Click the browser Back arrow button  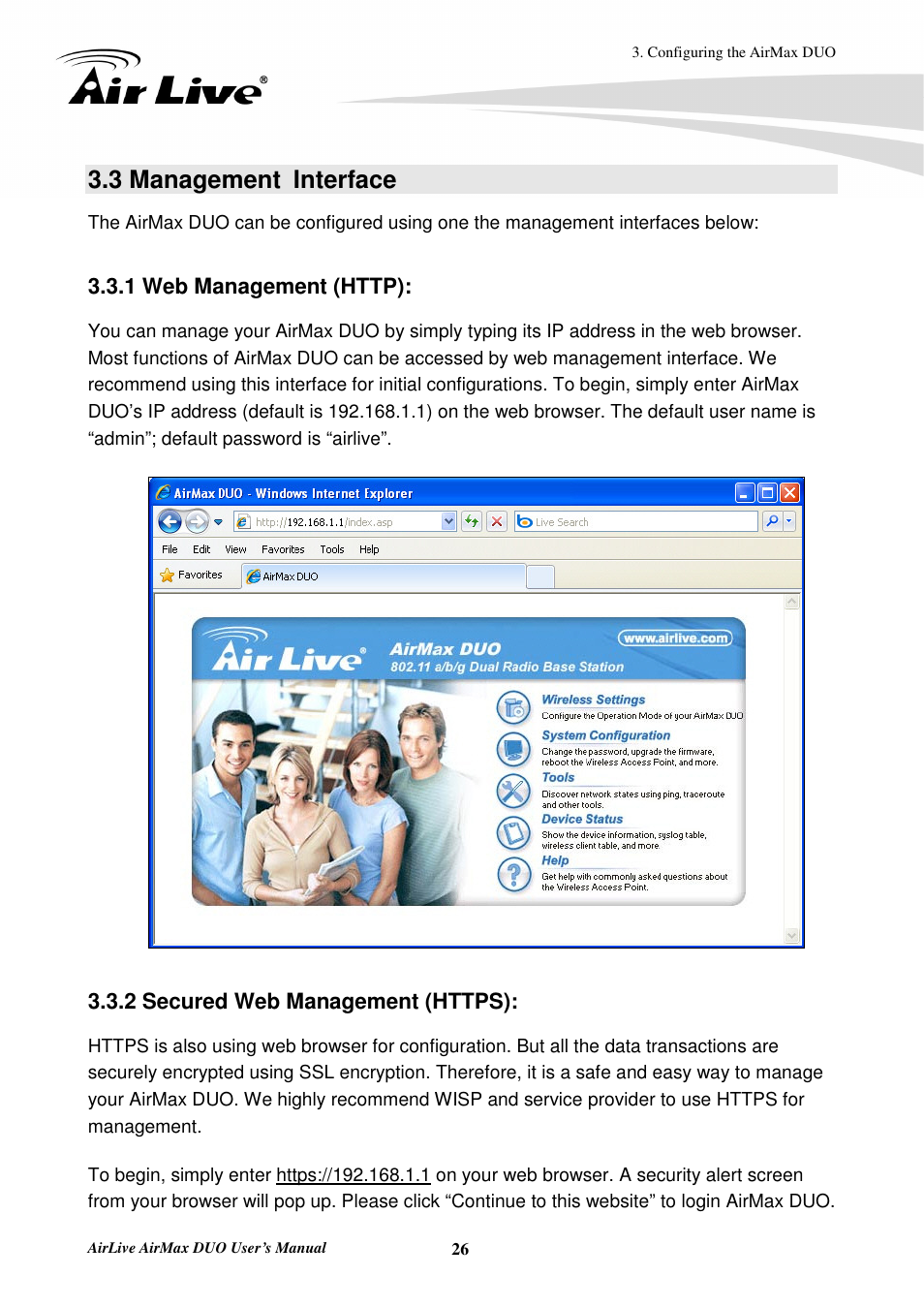pyautogui.click(x=169, y=521)
